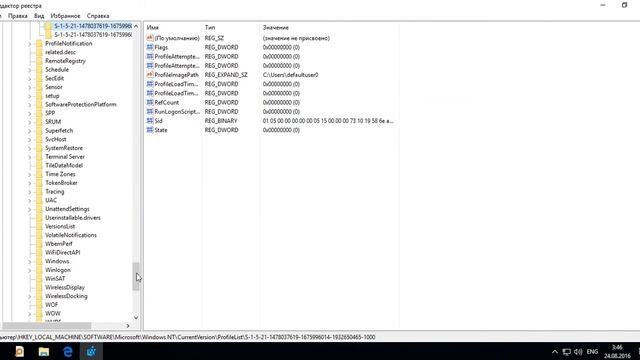
Task: Open File Explorer from the taskbar
Action: 44,351
